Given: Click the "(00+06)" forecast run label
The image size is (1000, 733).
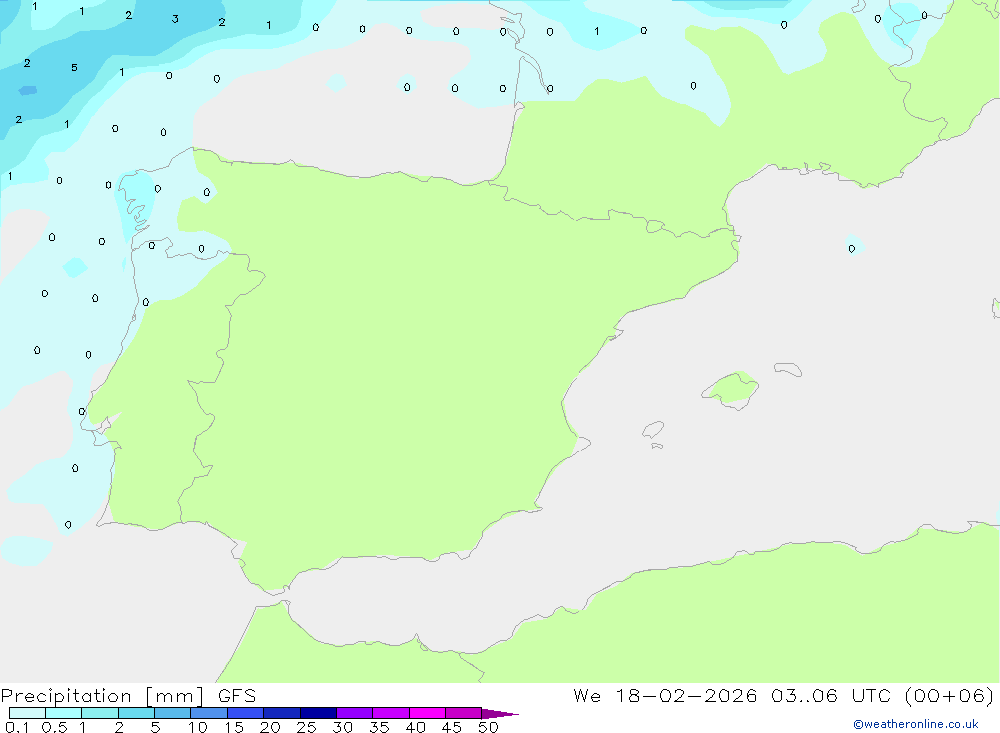Looking at the screenshot, I should click(949, 696).
